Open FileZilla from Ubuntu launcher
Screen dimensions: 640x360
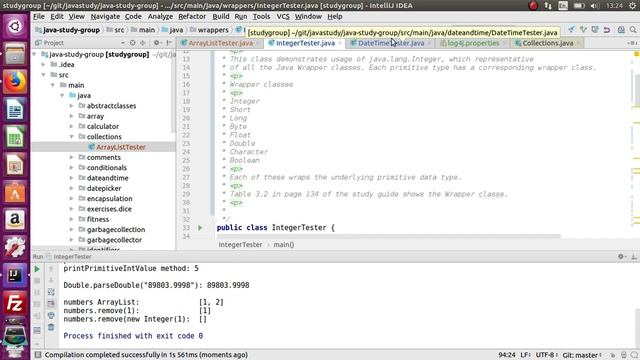point(15,303)
